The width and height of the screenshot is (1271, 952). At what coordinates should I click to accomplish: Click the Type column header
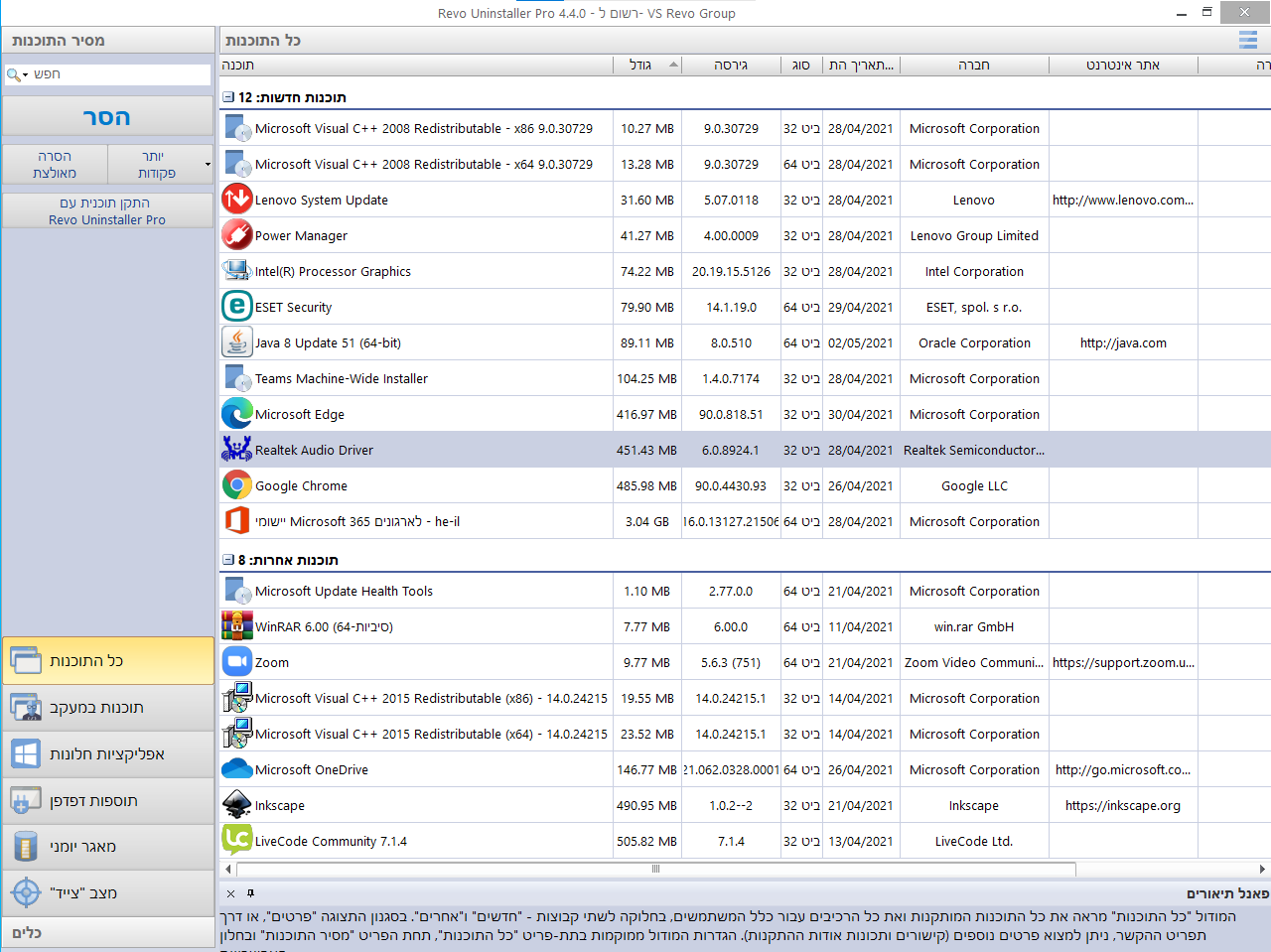tap(801, 65)
